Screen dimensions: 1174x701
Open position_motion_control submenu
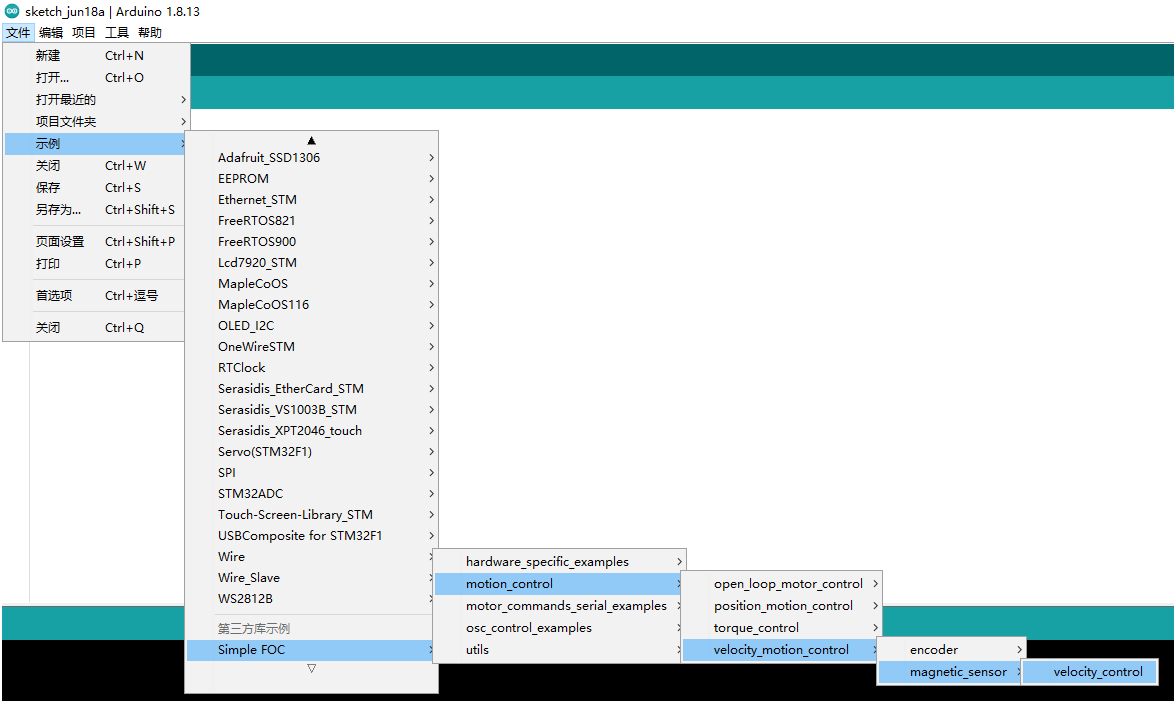pos(782,605)
